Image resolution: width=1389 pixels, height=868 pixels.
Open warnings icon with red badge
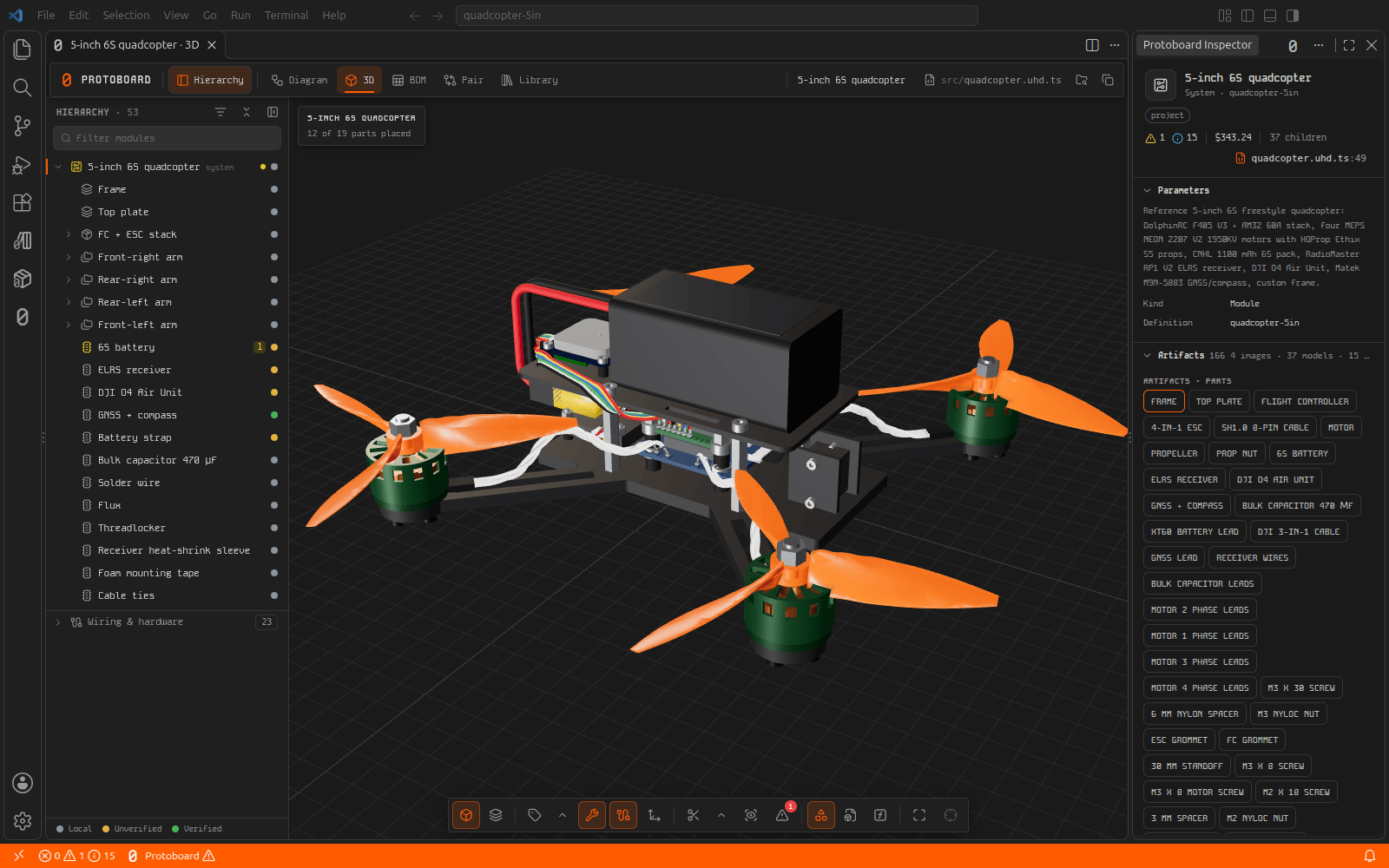[783, 815]
